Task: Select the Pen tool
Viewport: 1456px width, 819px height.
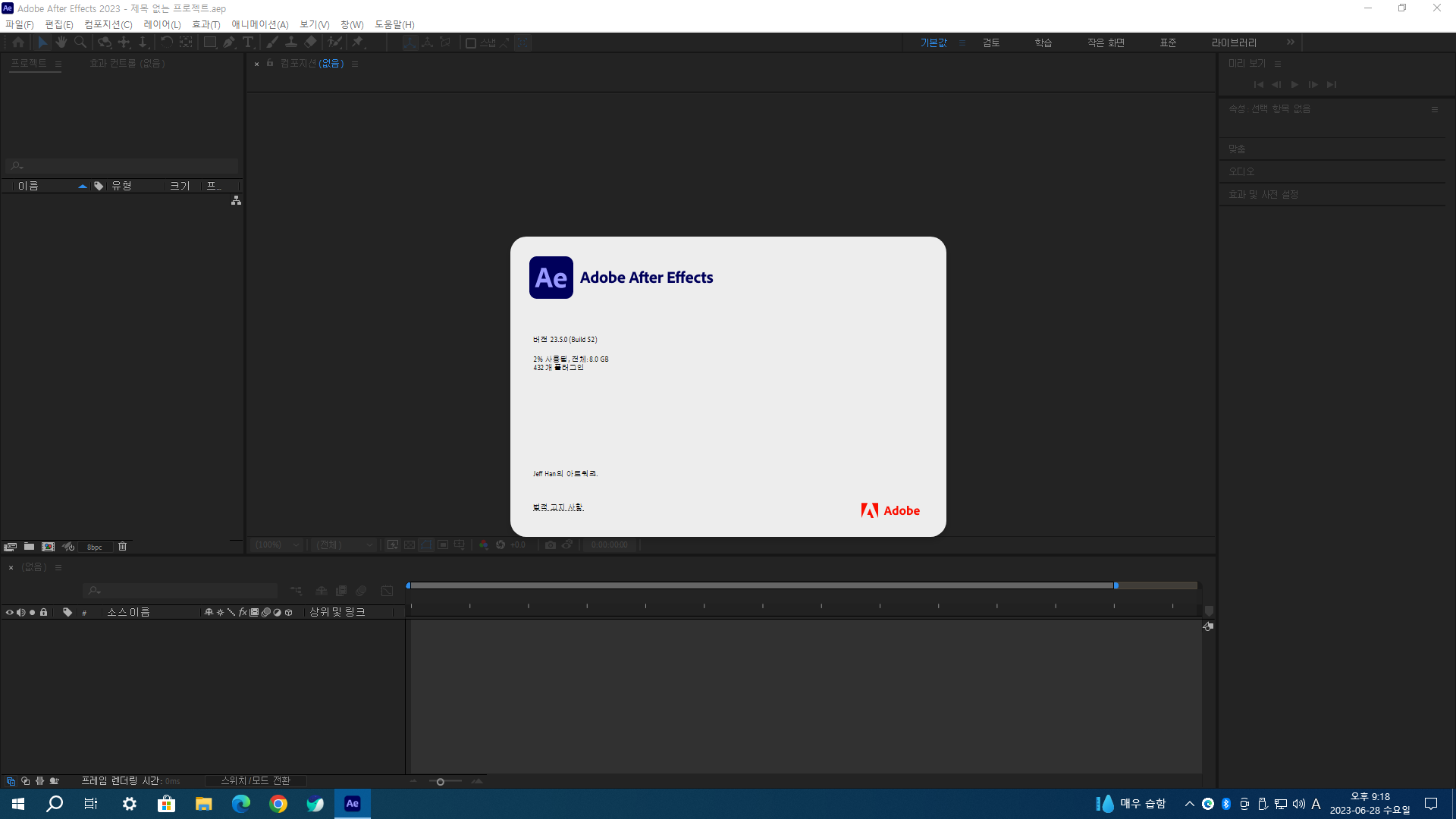Action: 229,42
